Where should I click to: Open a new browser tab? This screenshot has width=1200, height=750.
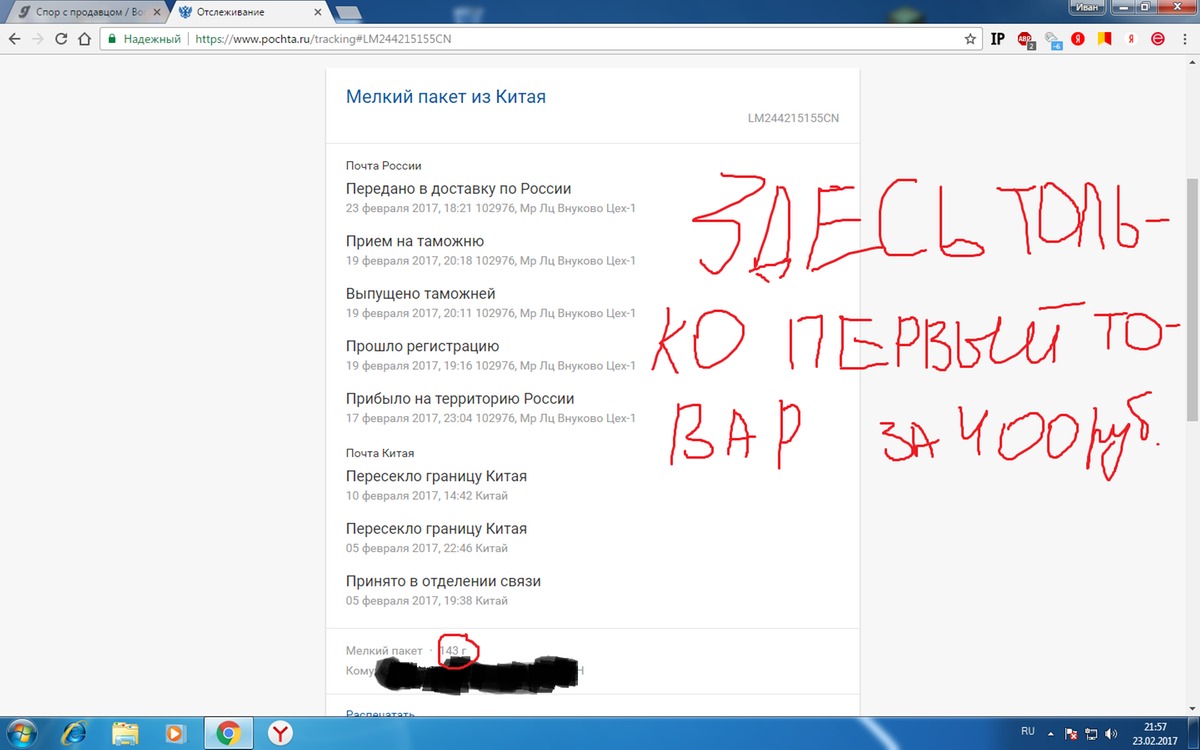pos(349,12)
